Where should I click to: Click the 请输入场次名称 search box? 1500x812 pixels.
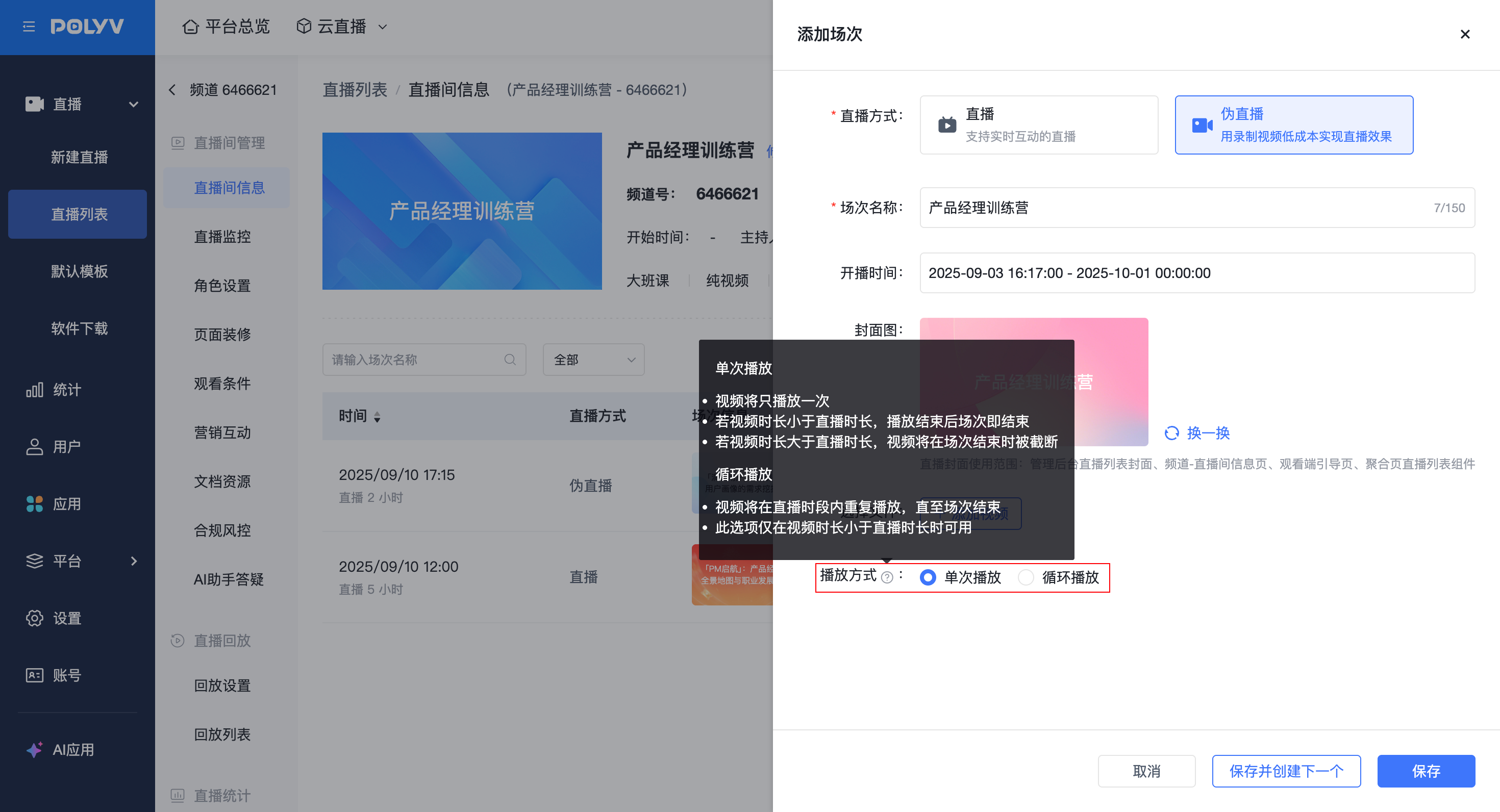(424, 360)
